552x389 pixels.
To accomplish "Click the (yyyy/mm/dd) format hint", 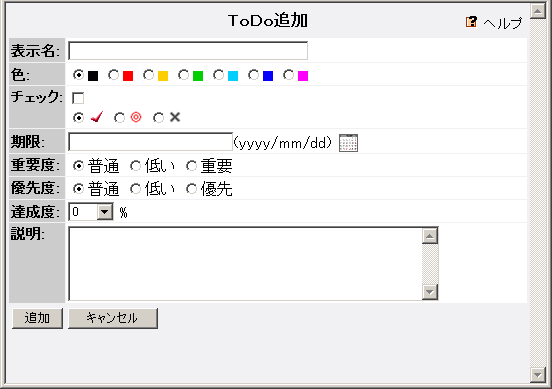I will (283, 143).
